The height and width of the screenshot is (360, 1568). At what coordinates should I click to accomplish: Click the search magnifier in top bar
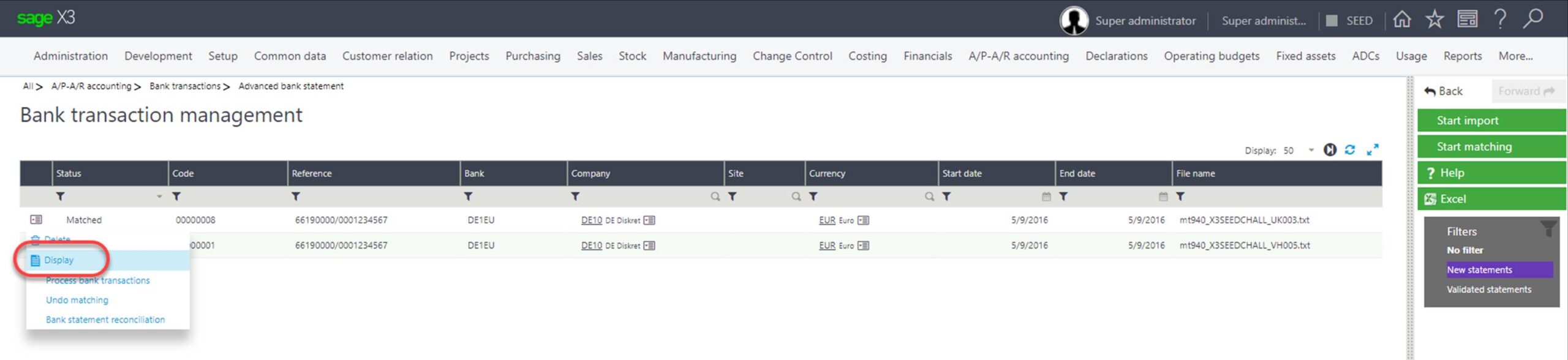tap(1532, 19)
